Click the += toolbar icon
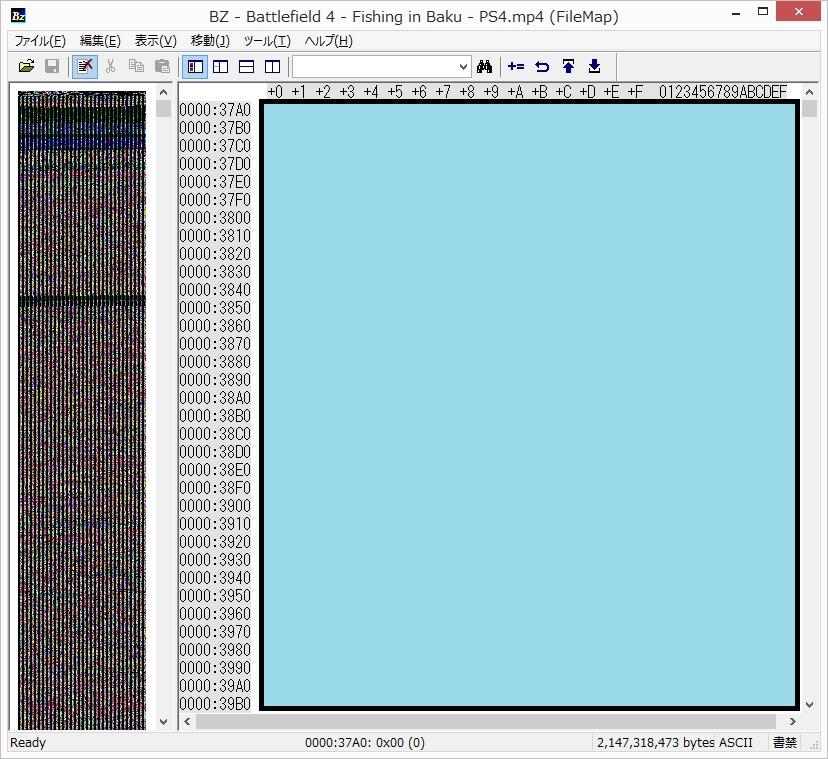Viewport: 828px width, 759px height. (x=516, y=67)
